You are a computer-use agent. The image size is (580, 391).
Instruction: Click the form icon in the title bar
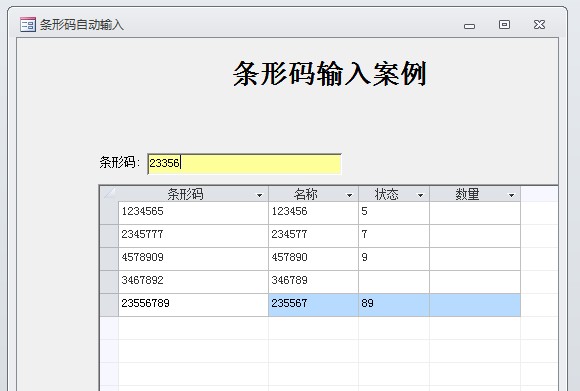click(28, 25)
